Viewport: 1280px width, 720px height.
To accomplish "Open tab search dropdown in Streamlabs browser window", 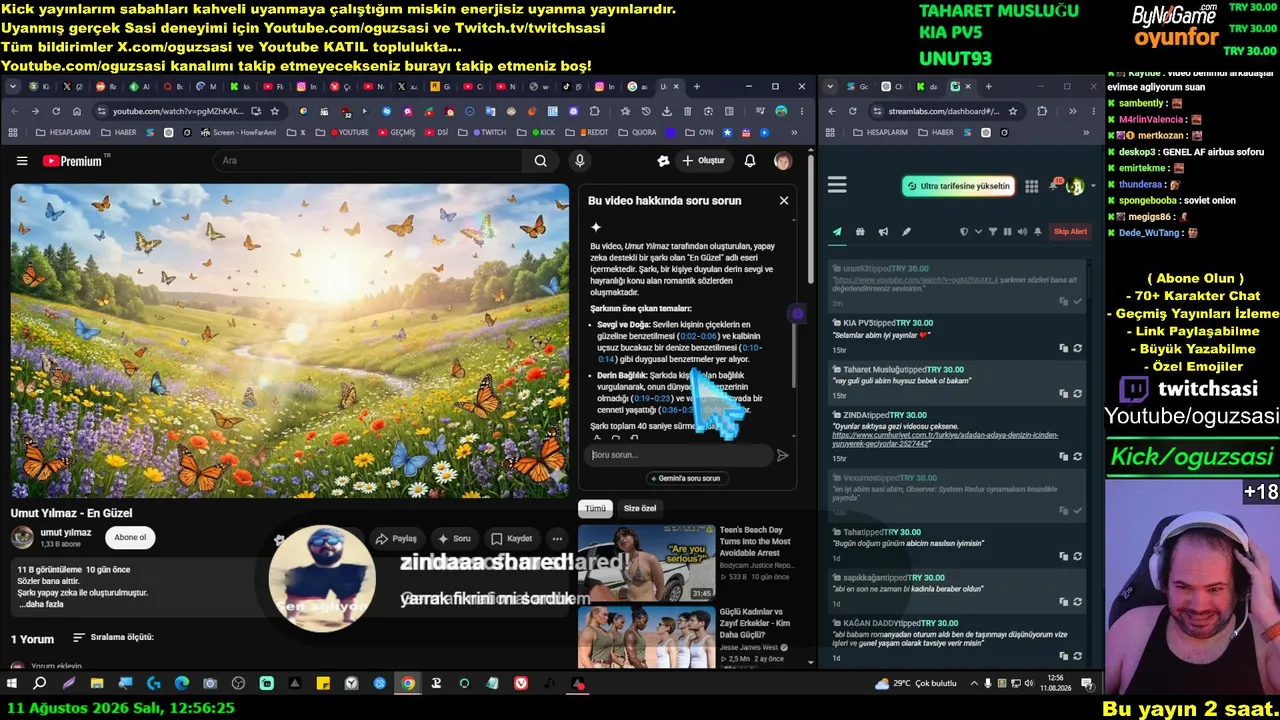I will pyautogui.click(x=830, y=87).
